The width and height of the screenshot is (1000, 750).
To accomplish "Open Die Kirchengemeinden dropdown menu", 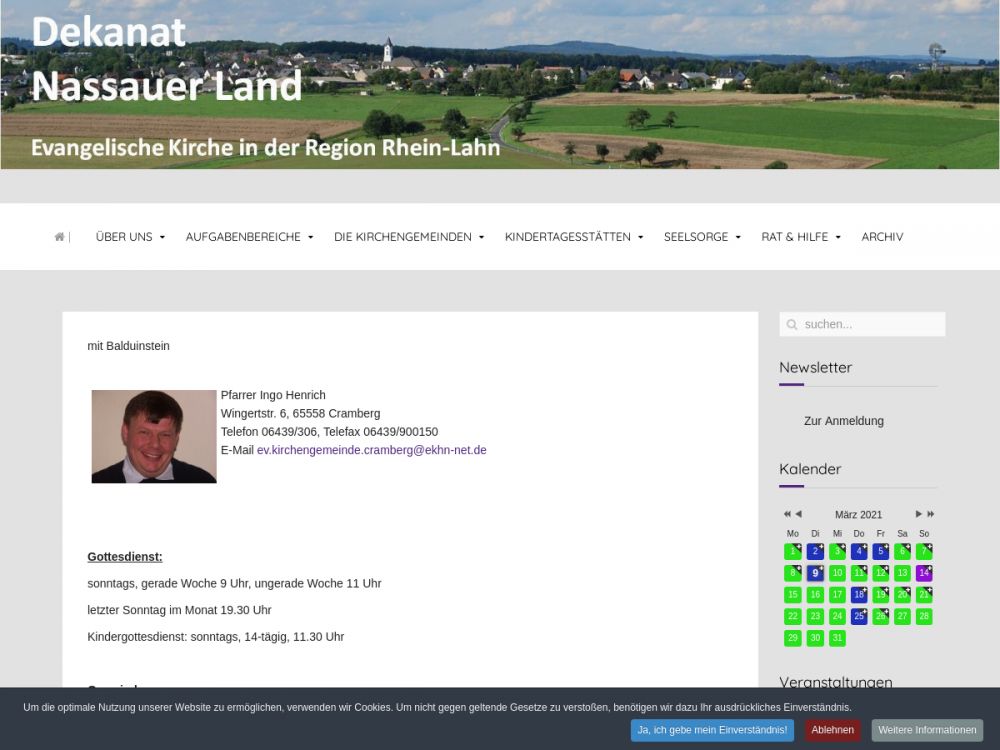I will point(409,237).
